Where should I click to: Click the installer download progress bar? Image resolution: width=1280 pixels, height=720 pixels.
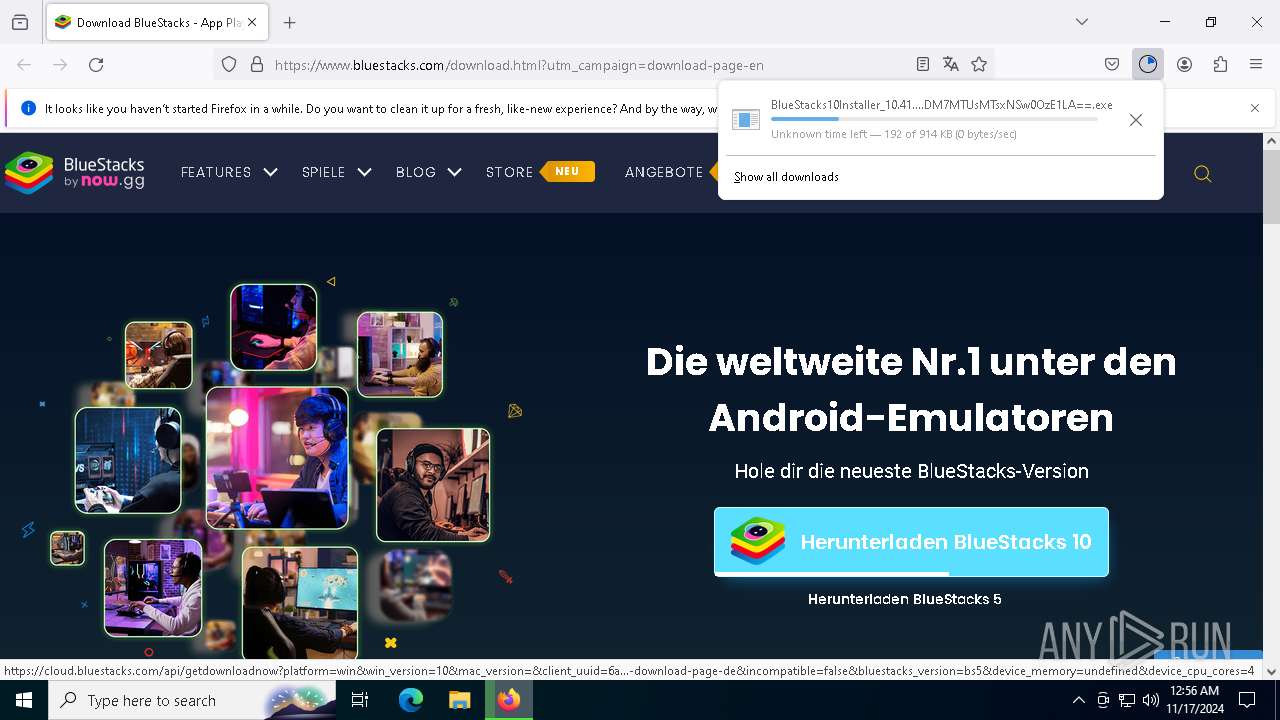[x=934, y=119]
